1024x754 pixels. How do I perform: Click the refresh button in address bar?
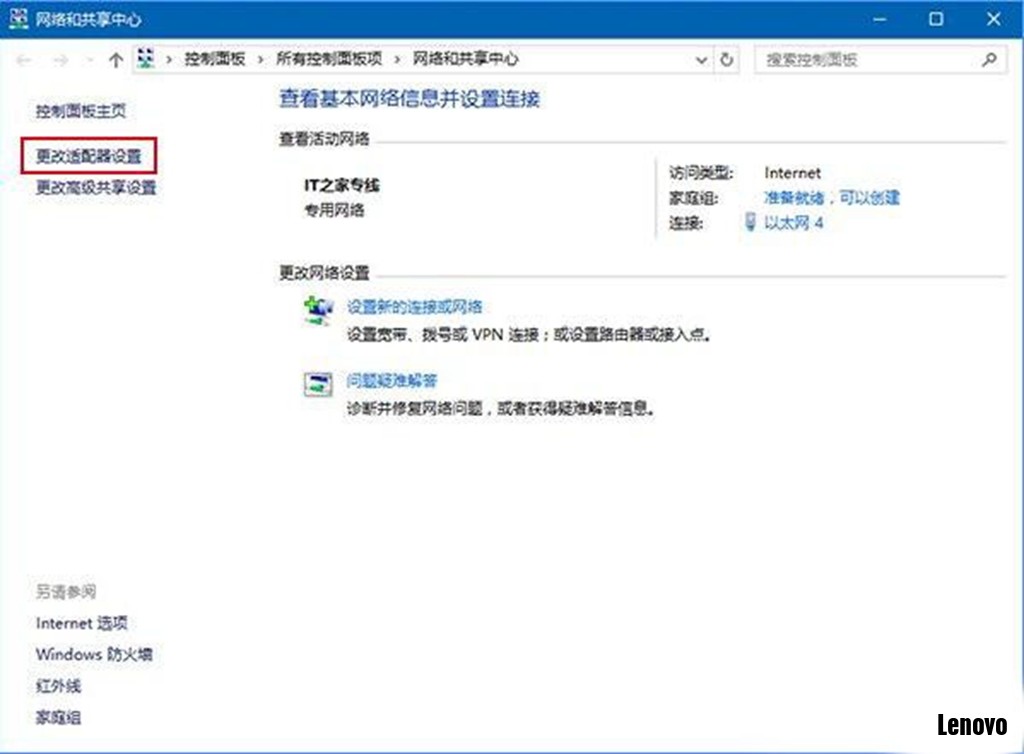[x=727, y=60]
